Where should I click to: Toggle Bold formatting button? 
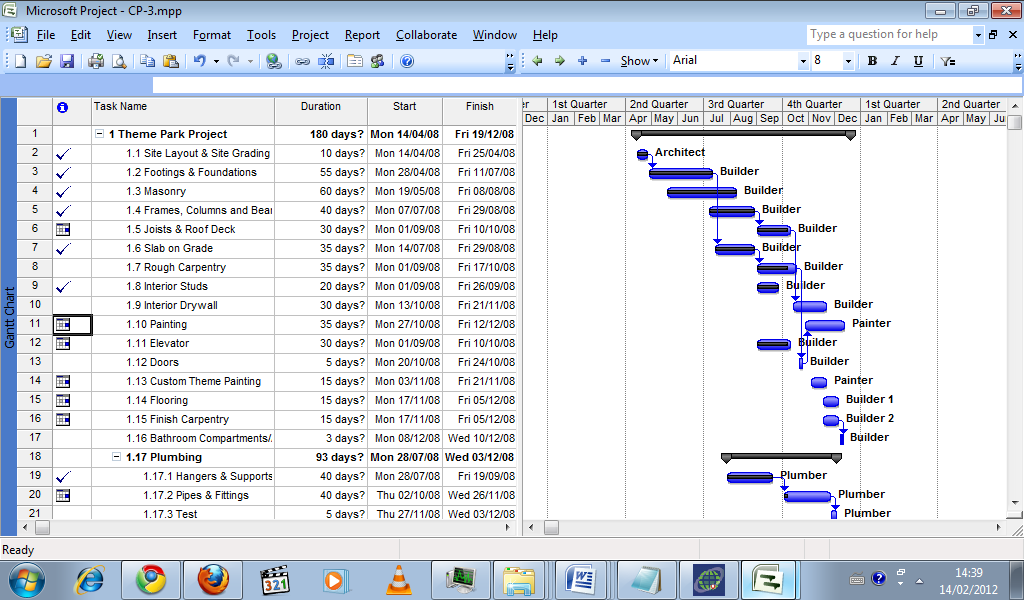pos(872,61)
